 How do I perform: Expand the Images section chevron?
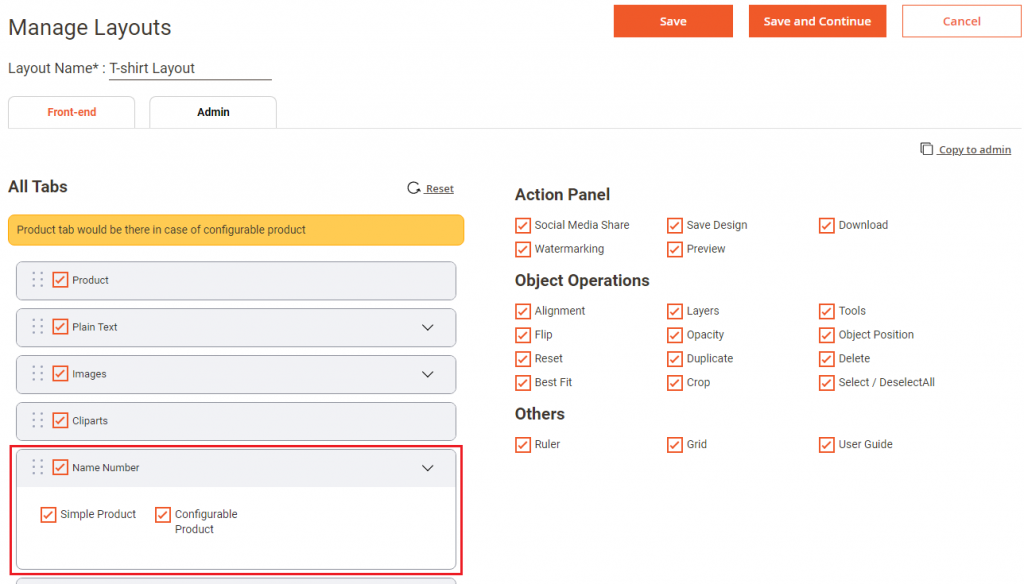(428, 374)
